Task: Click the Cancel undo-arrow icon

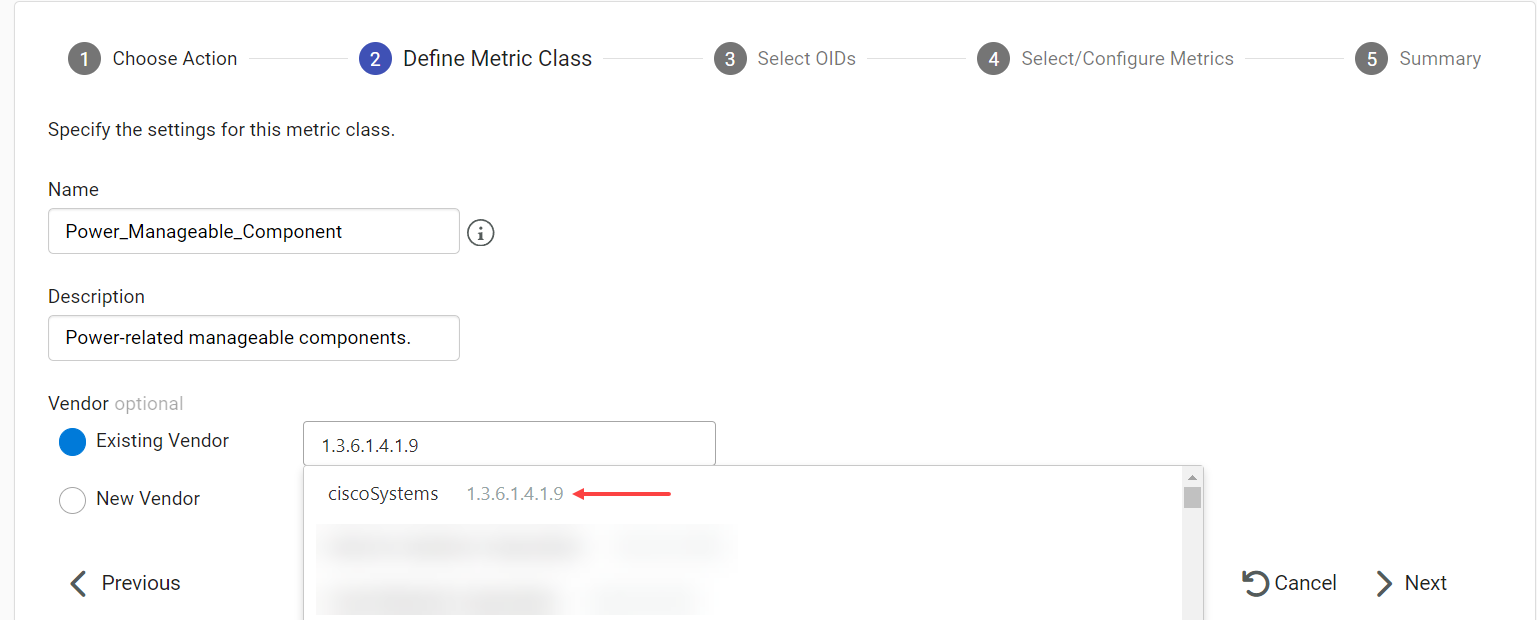Action: 1256,583
